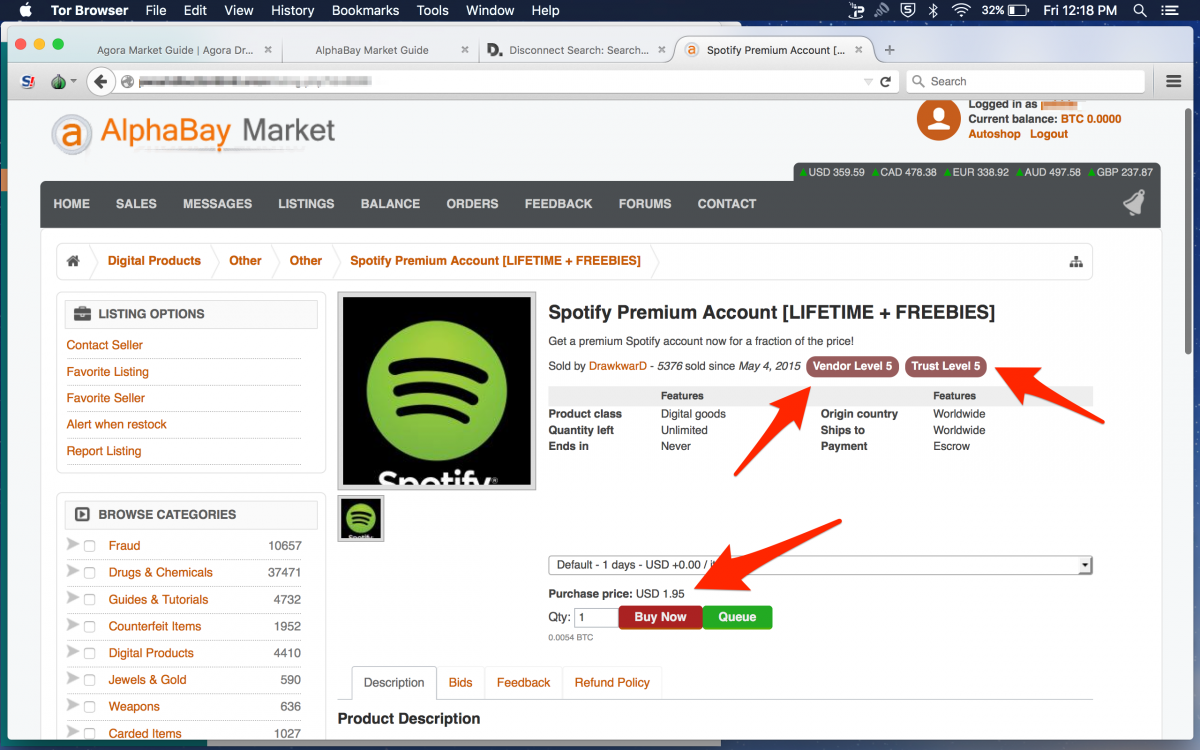Open a new tab with the plus icon

[x=890, y=50]
